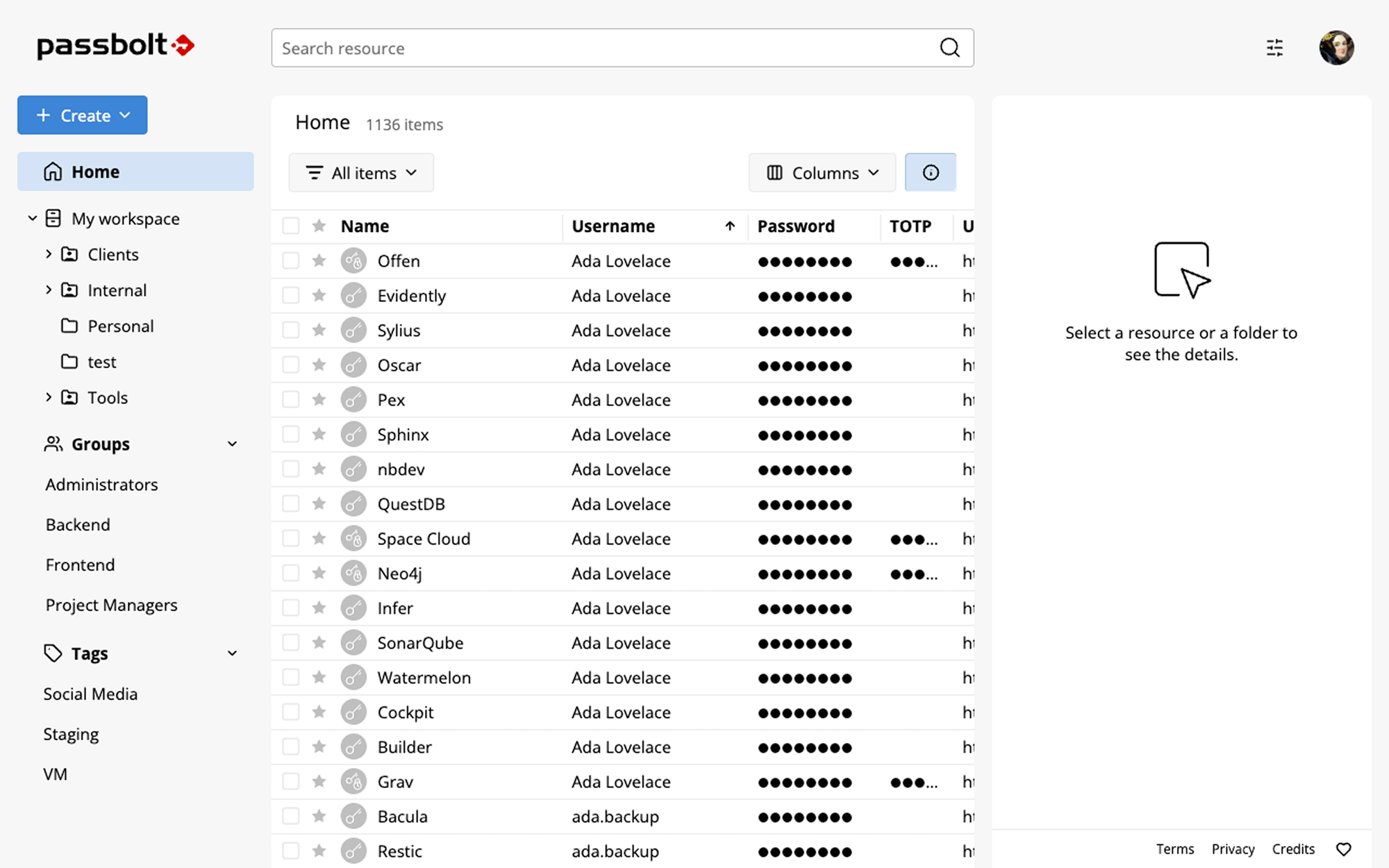Open the user avatar menu
This screenshot has width=1389, height=868.
[1336, 48]
